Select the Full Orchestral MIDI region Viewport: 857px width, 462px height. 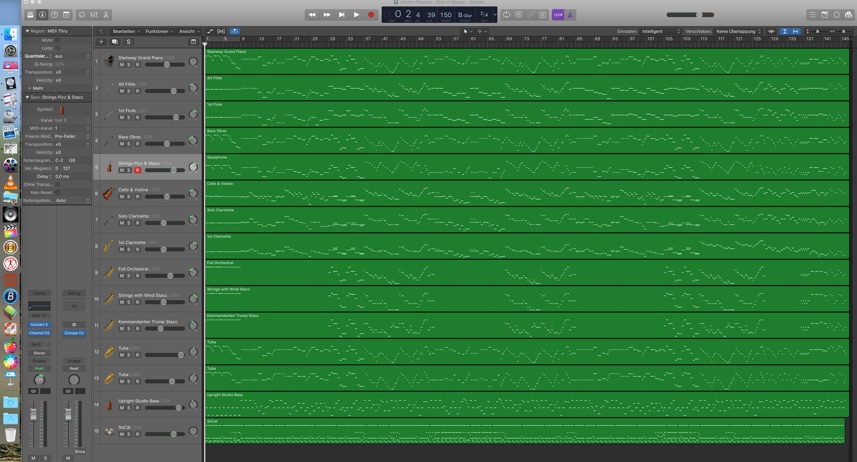coord(526,273)
